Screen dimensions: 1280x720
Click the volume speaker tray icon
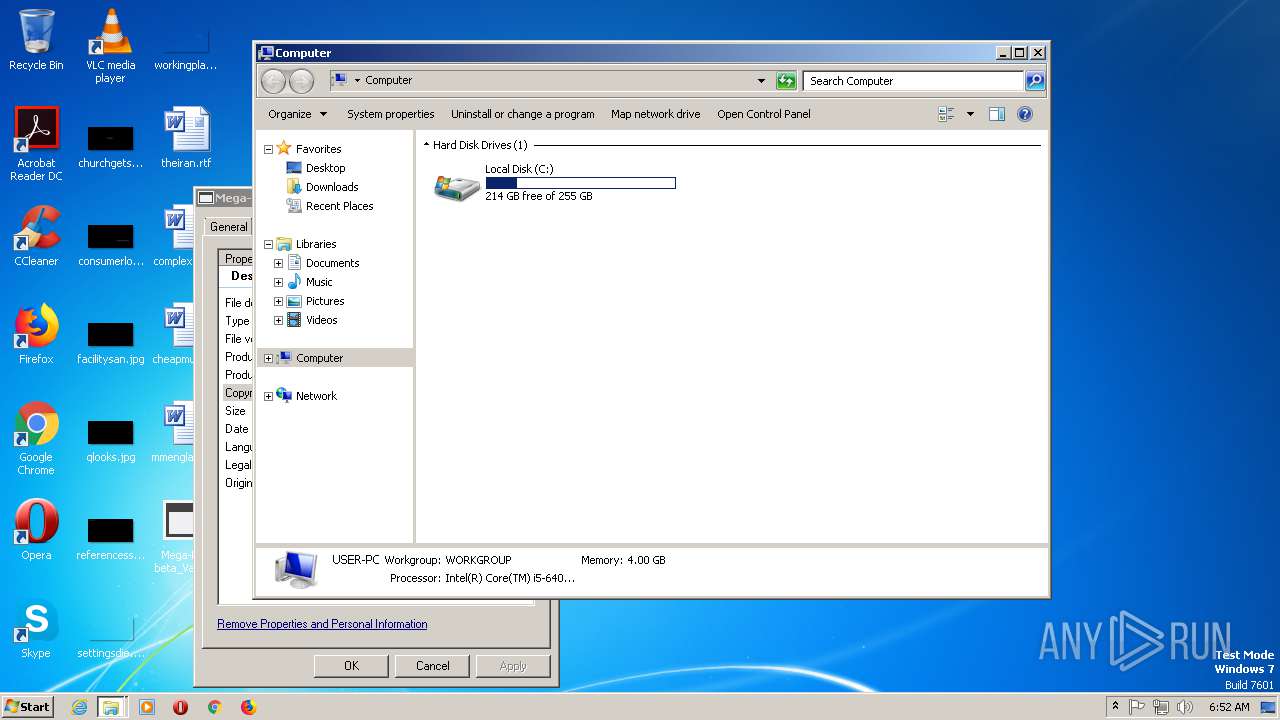tap(1185, 707)
